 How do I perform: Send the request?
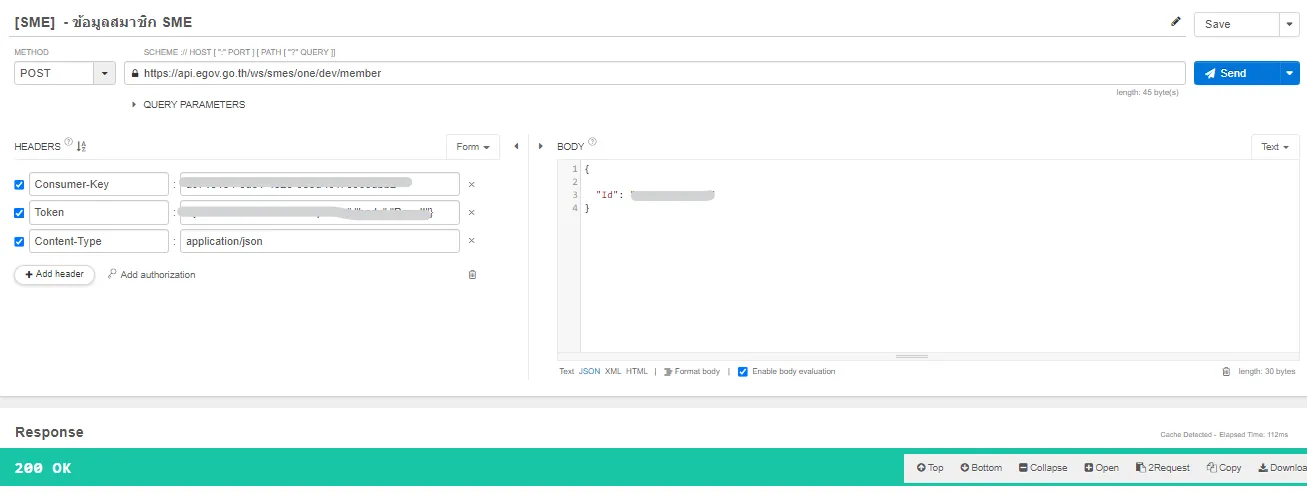pos(1236,73)
